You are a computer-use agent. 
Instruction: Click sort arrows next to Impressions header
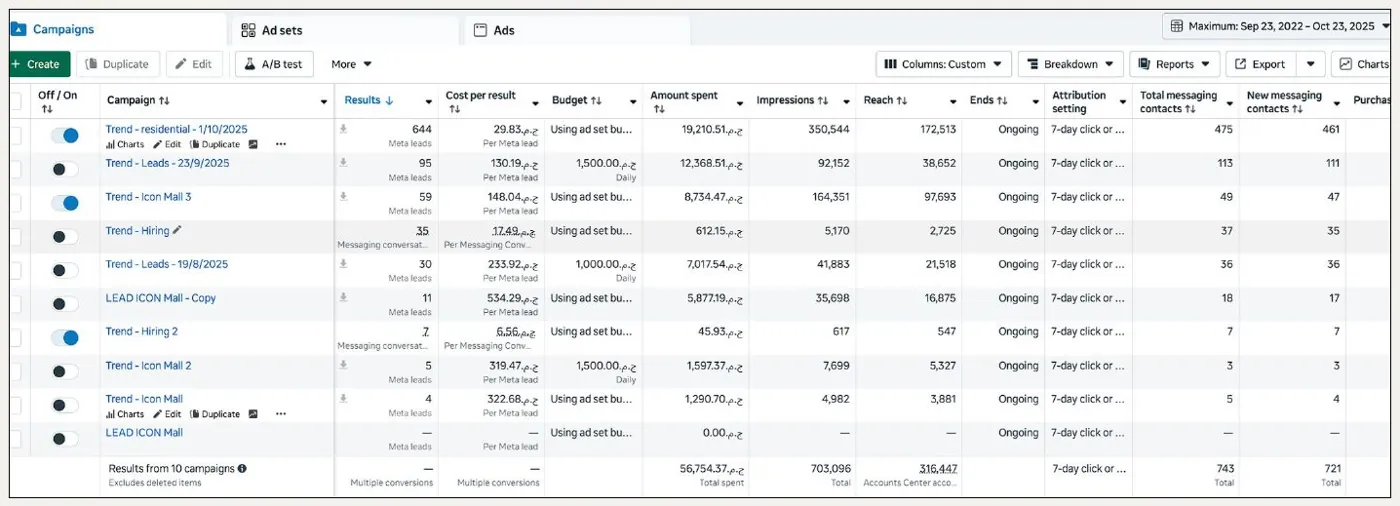tap(823, 101)
